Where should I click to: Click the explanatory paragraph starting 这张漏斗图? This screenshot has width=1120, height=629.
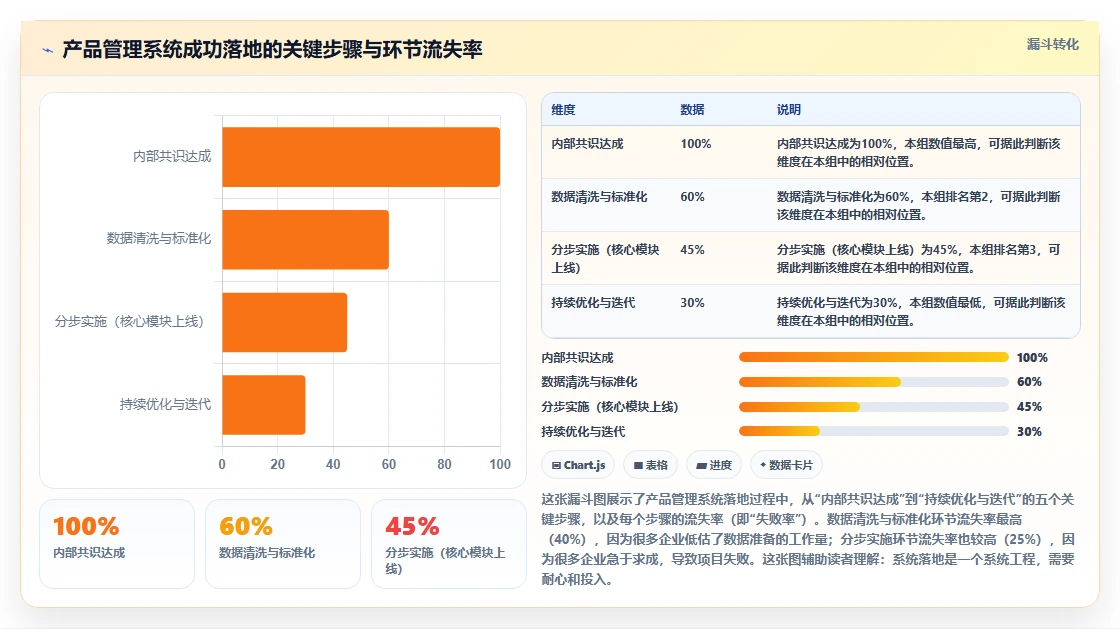(808, 539)
